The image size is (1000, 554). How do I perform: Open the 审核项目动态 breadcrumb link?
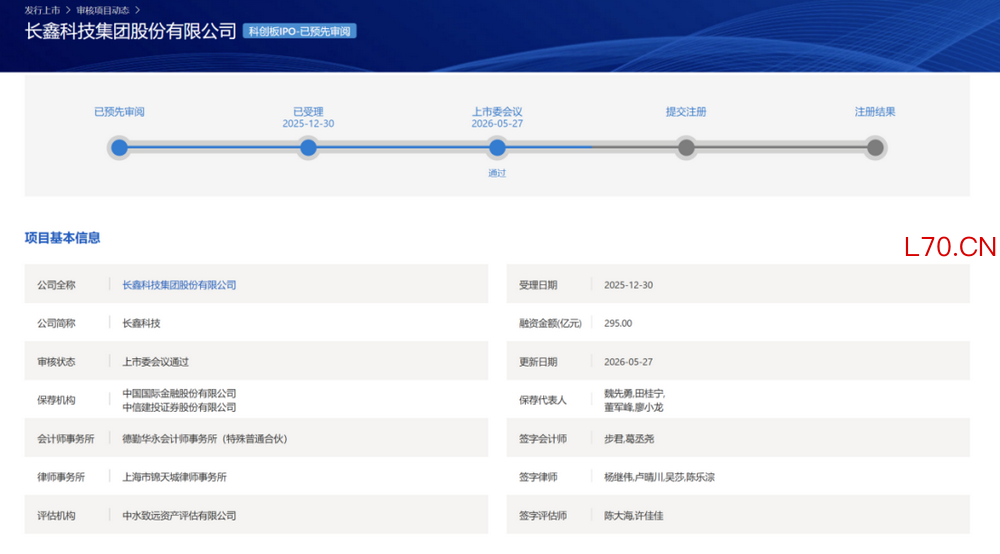[x=103, y=10]
